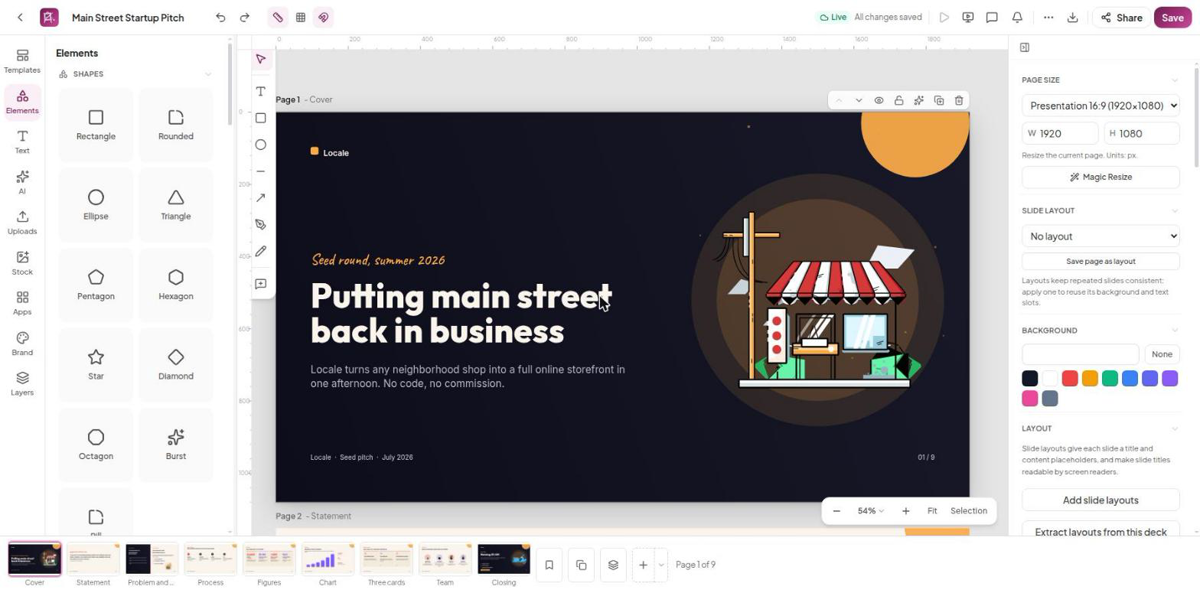Open the Layers sidebar tab

22,384
